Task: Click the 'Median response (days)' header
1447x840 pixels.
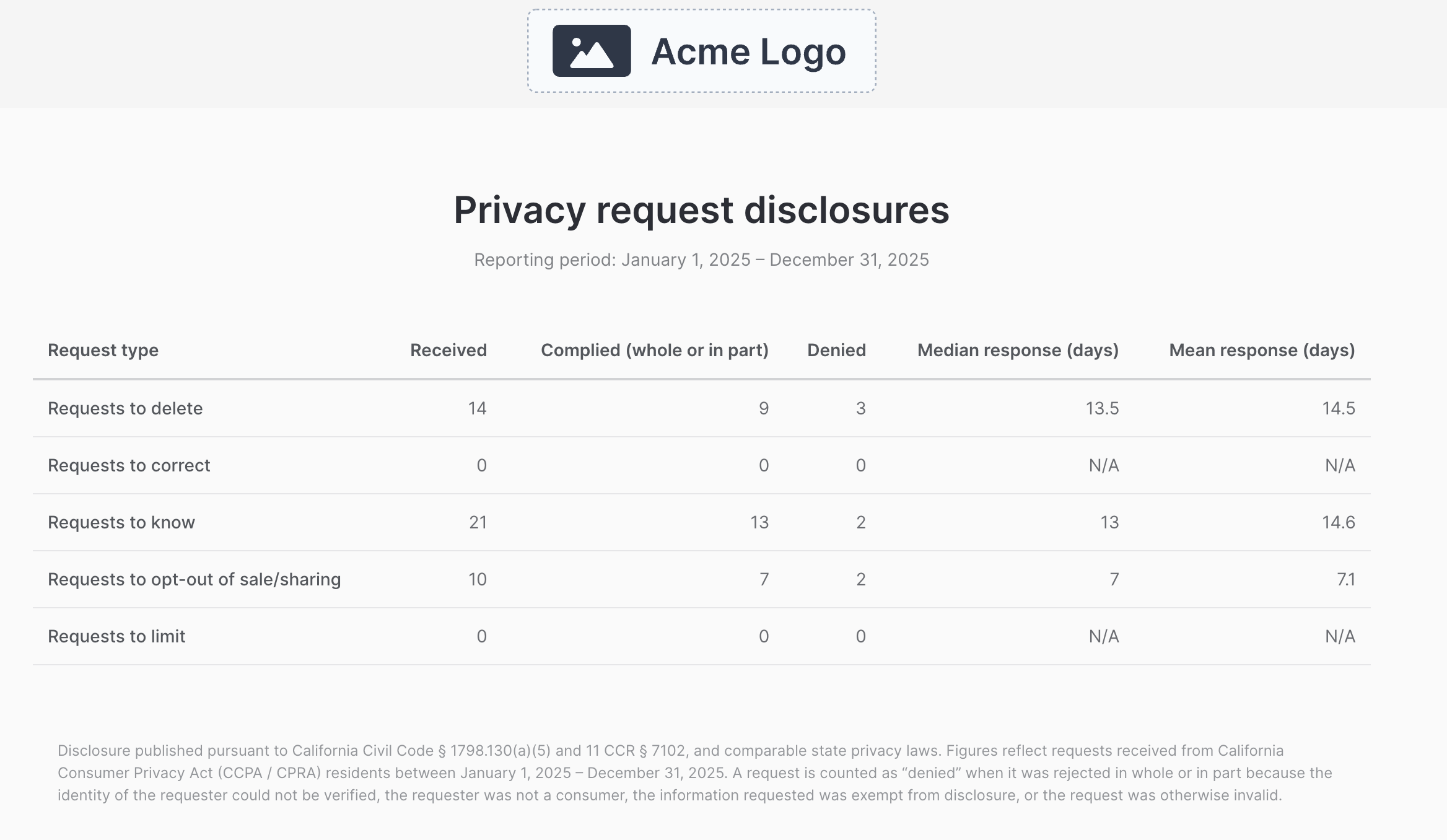Action: [x=1018, y=350]
